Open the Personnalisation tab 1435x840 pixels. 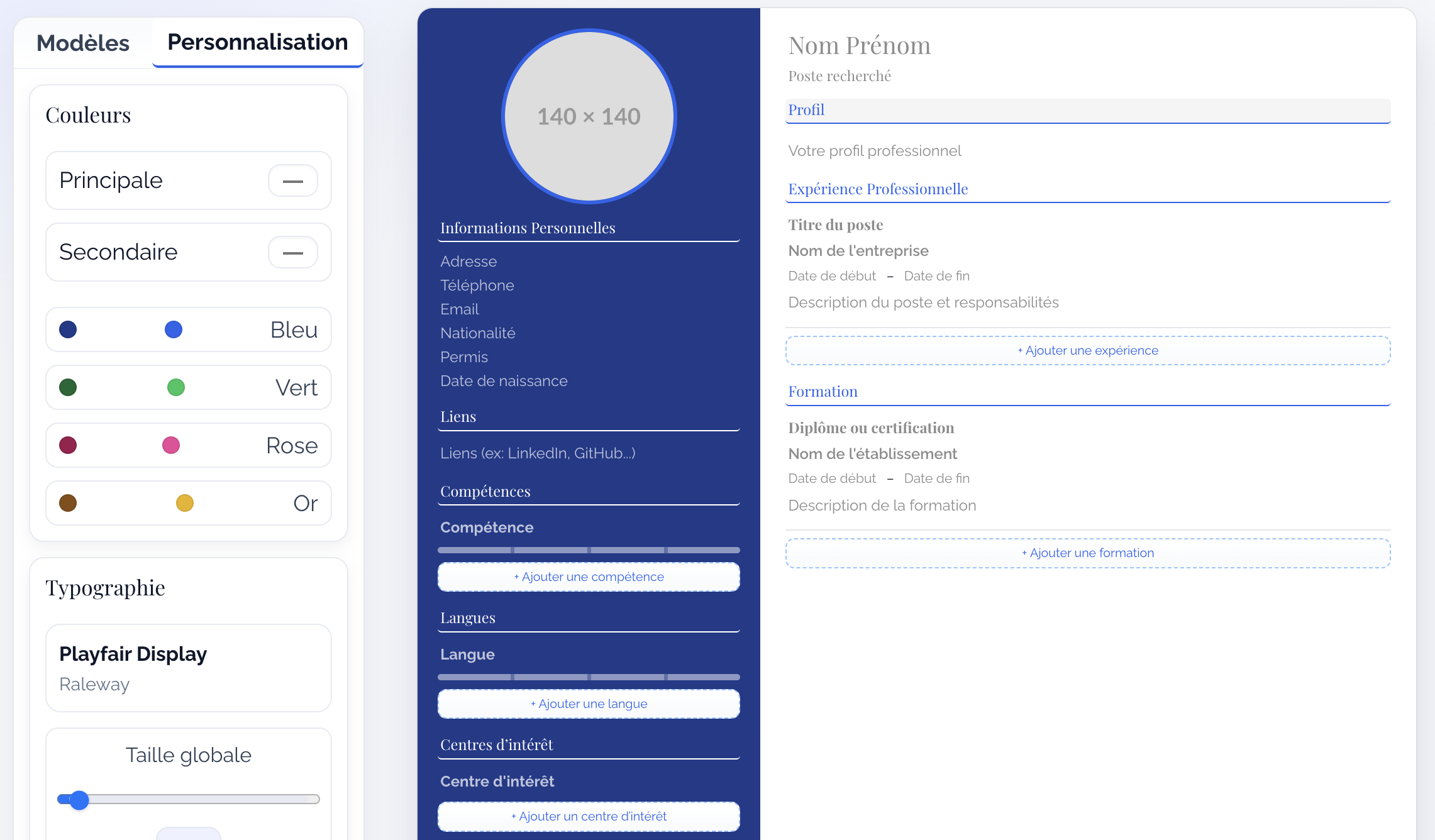[x=257, y=42]
